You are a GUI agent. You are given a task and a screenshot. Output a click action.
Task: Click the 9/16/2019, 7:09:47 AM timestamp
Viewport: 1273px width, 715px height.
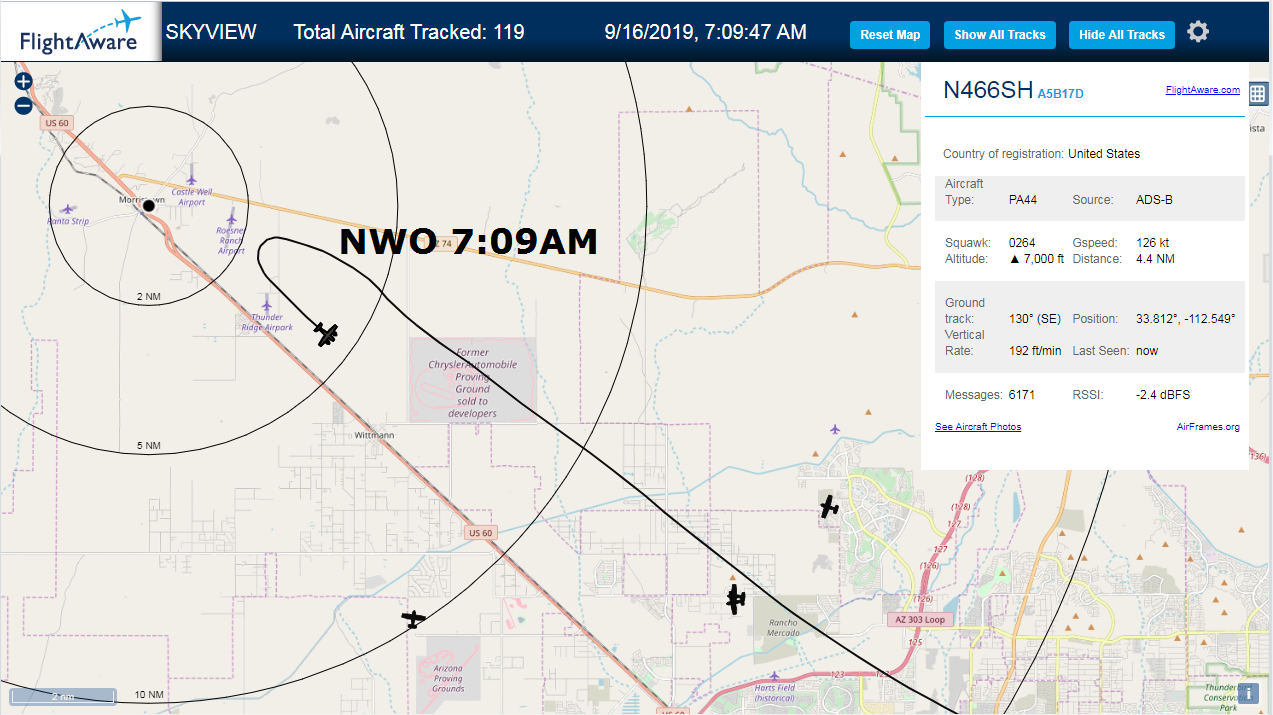pos(706,32)
